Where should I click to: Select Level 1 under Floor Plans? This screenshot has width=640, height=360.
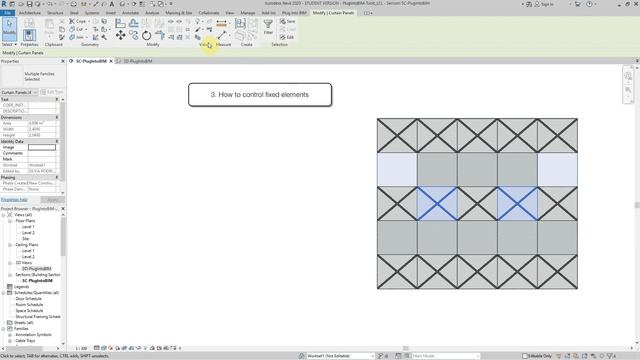[x=28, y=227]
